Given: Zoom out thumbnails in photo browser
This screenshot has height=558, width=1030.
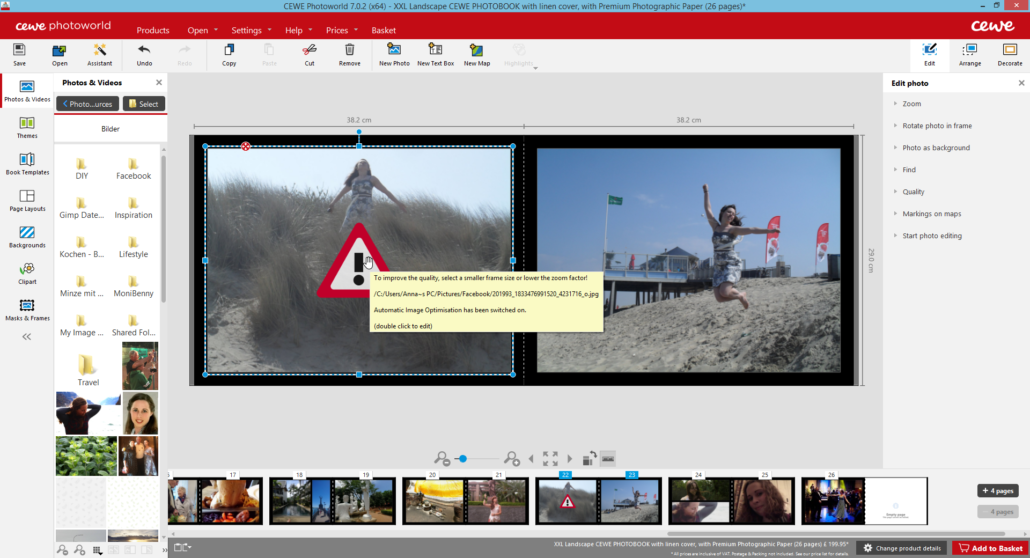Looking at the screenshot, I should point(62,550).
